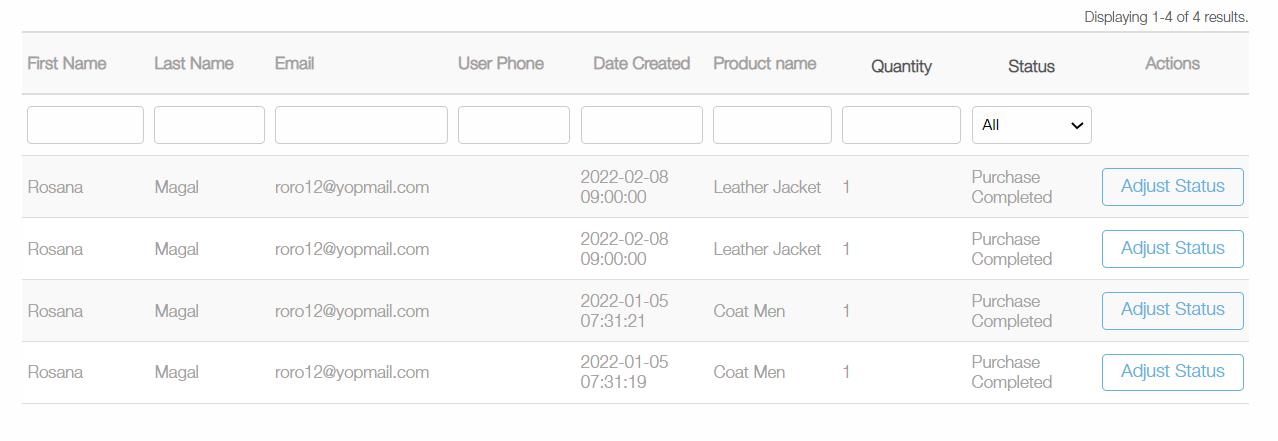Sort table by Last Name header
The width and height of the screenshot is (1278, 441).
[x=194, y=64]
